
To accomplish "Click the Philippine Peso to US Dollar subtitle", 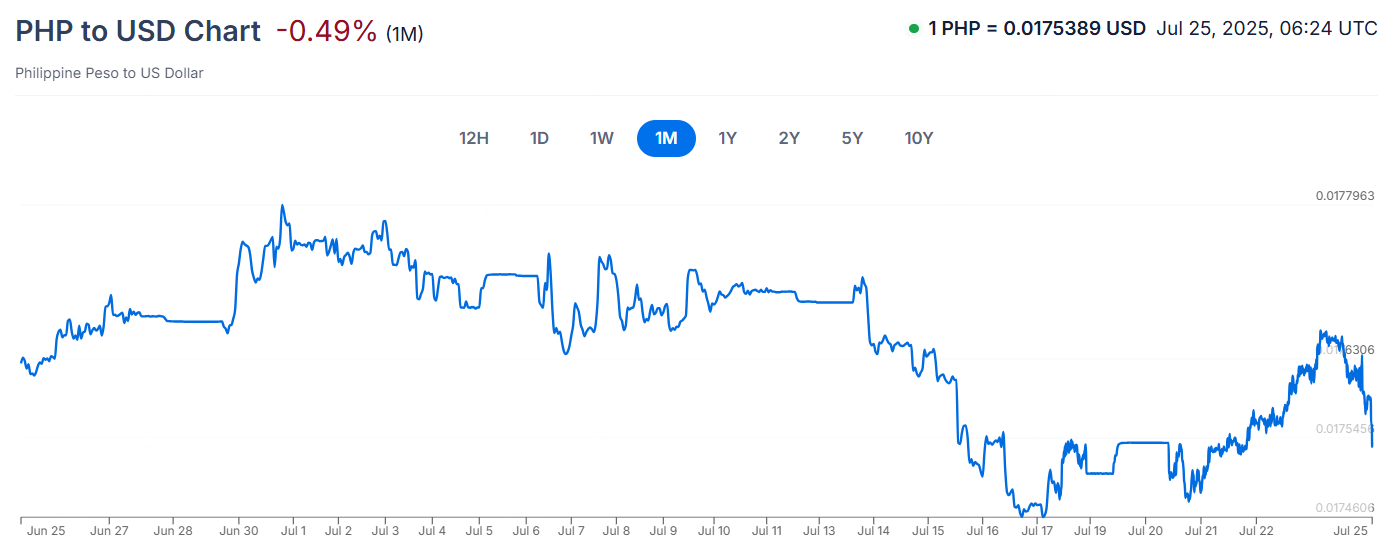I will (x=109, y=73).
